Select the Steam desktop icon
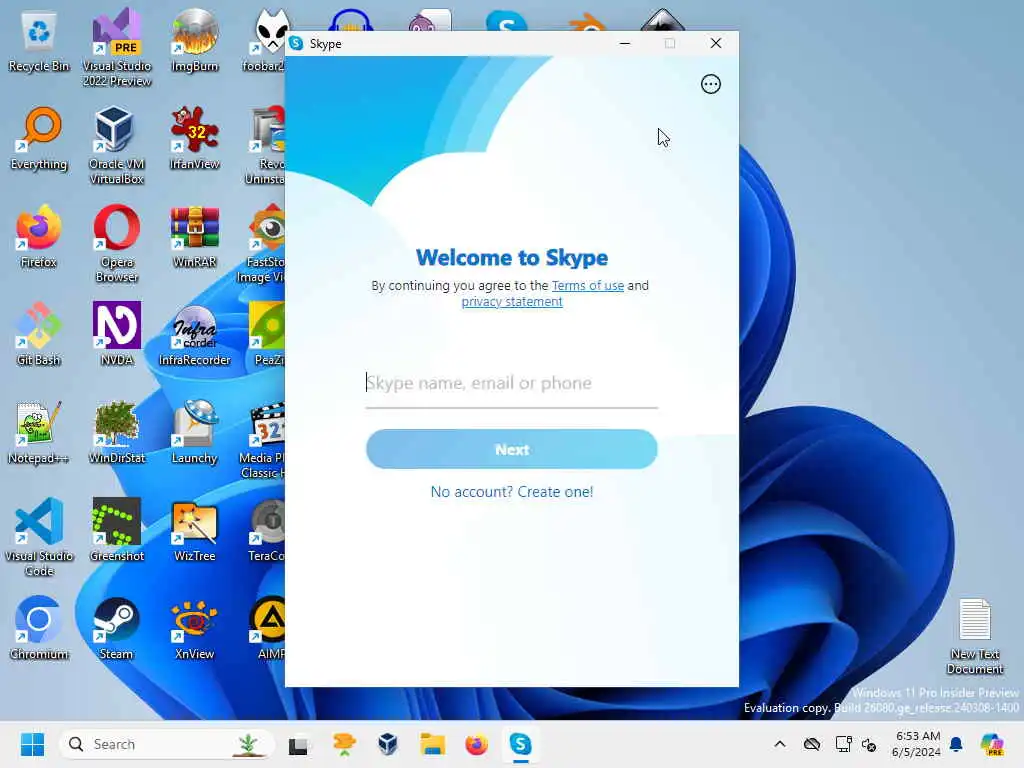 (x=117, y=629)
